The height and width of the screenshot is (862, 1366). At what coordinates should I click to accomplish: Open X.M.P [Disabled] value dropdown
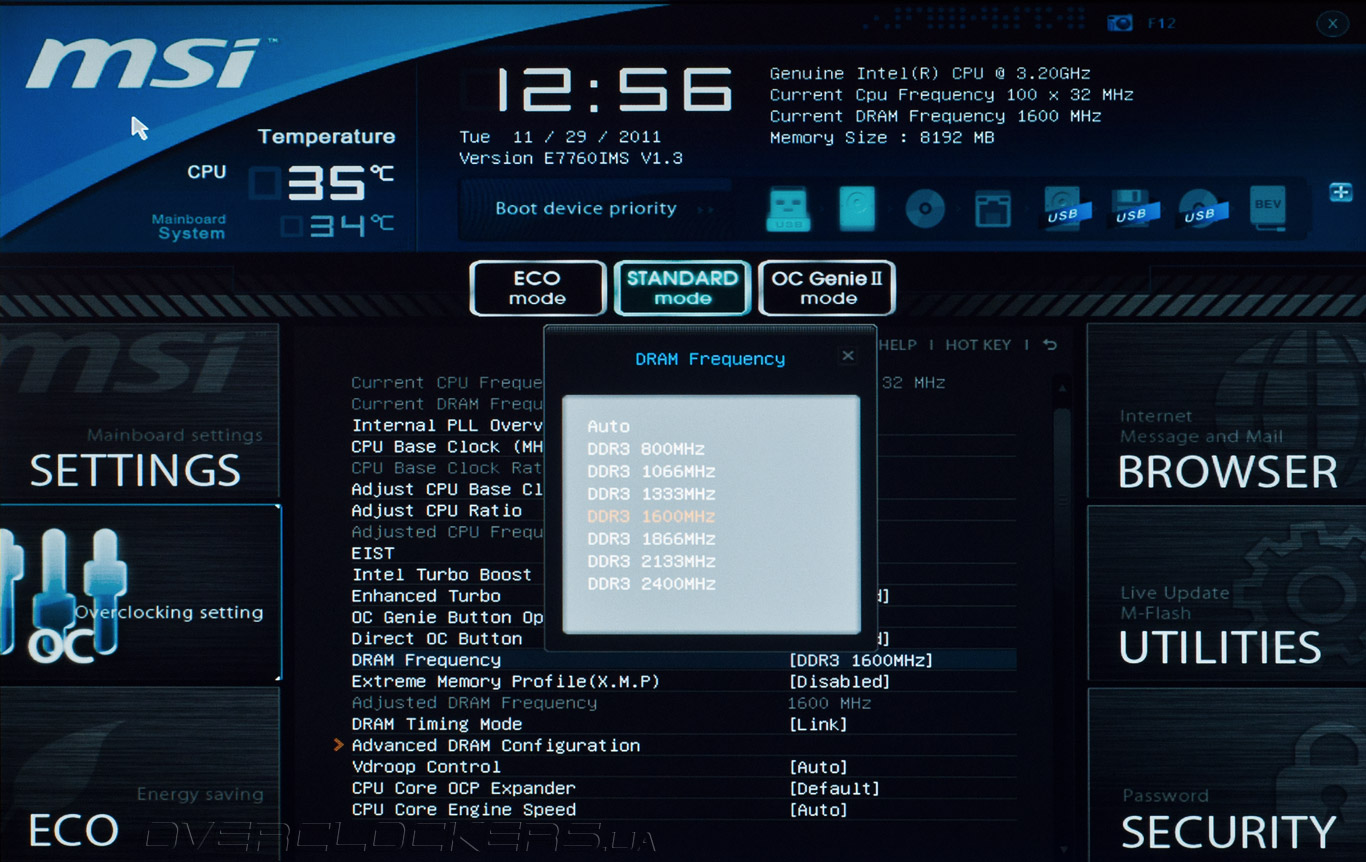(839, 682)
